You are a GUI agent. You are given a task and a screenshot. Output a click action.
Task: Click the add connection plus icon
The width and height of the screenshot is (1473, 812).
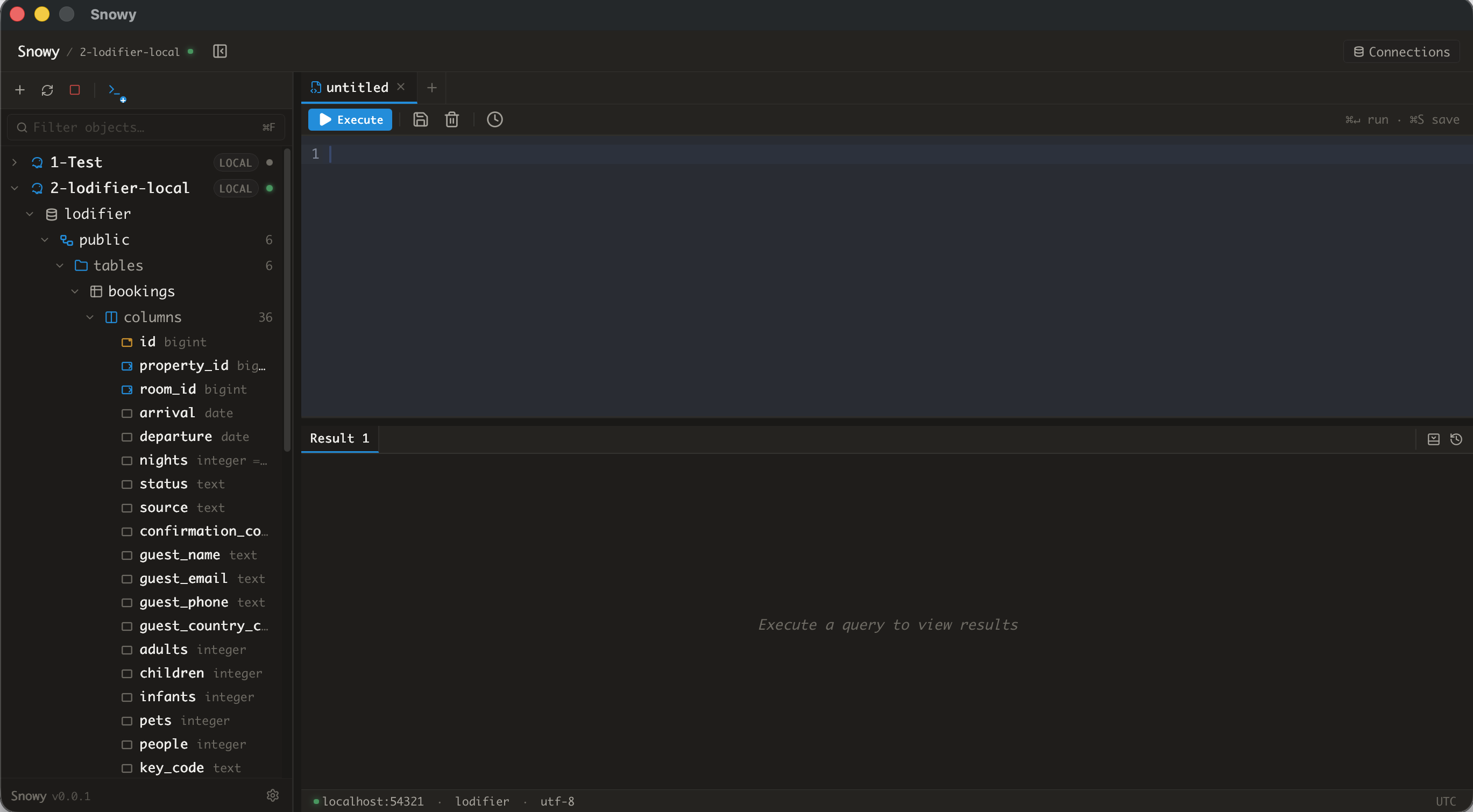[x=20, y=90]
